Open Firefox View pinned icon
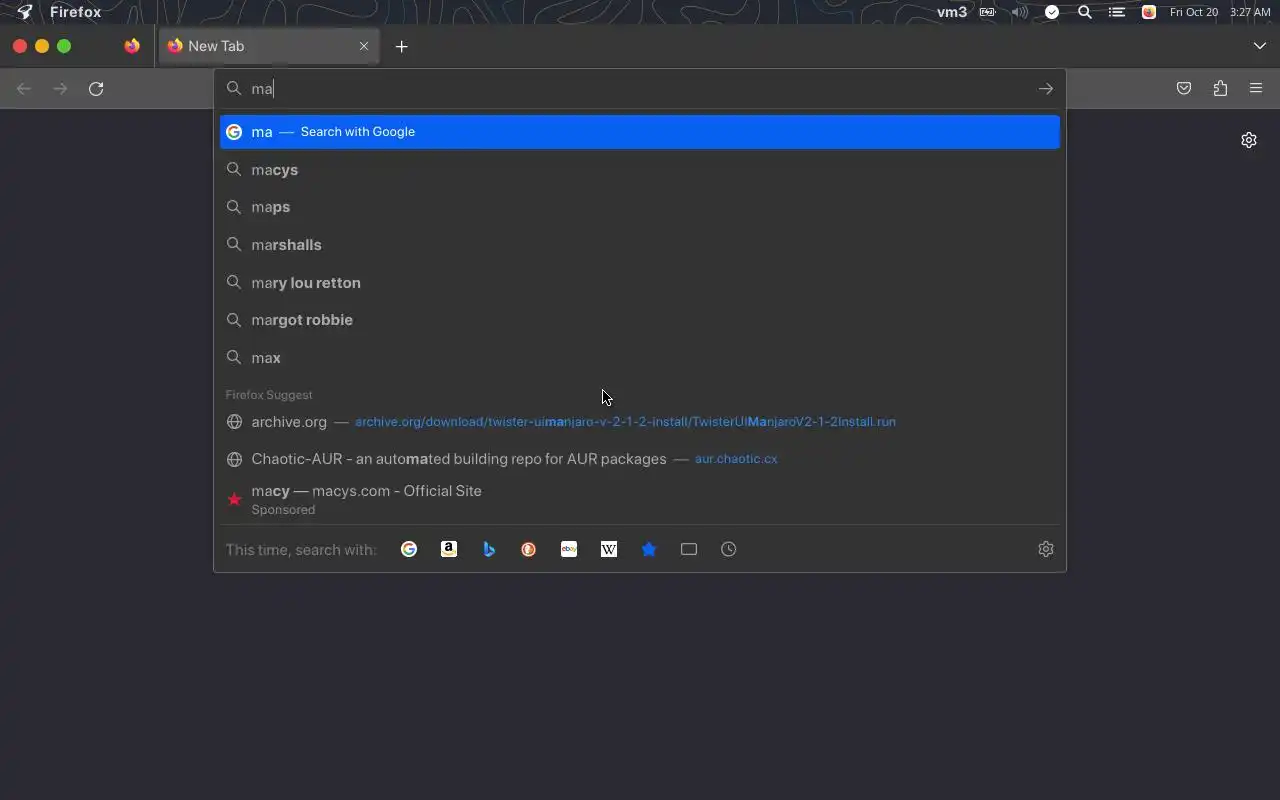Viewport: 1280px width, 800px height. pyautogui.click(x=132, y=46)
